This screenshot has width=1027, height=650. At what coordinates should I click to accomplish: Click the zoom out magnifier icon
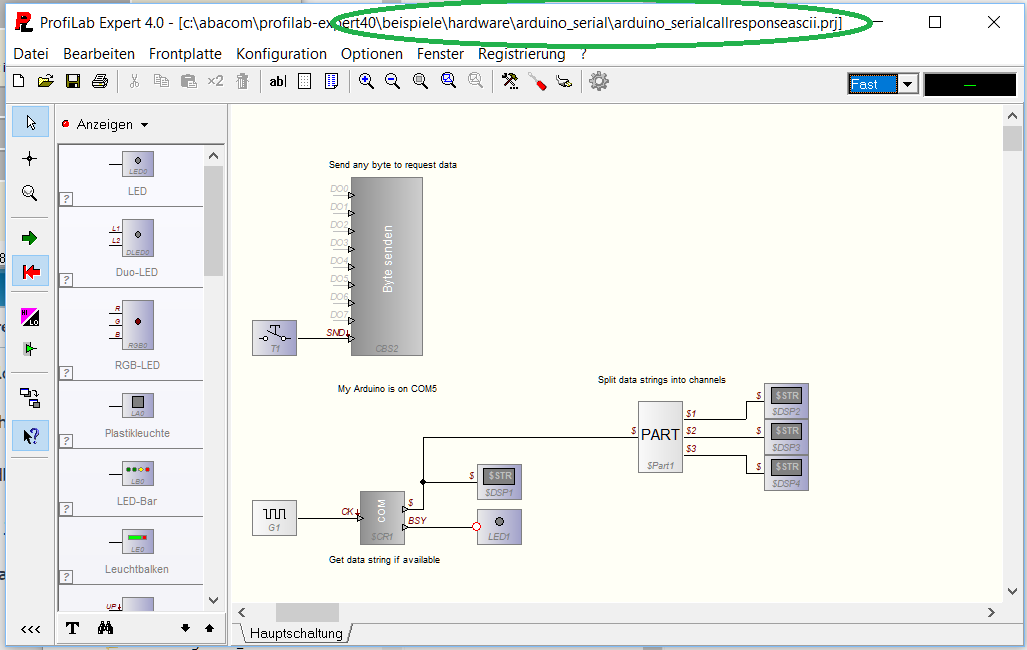coord(392,81)
